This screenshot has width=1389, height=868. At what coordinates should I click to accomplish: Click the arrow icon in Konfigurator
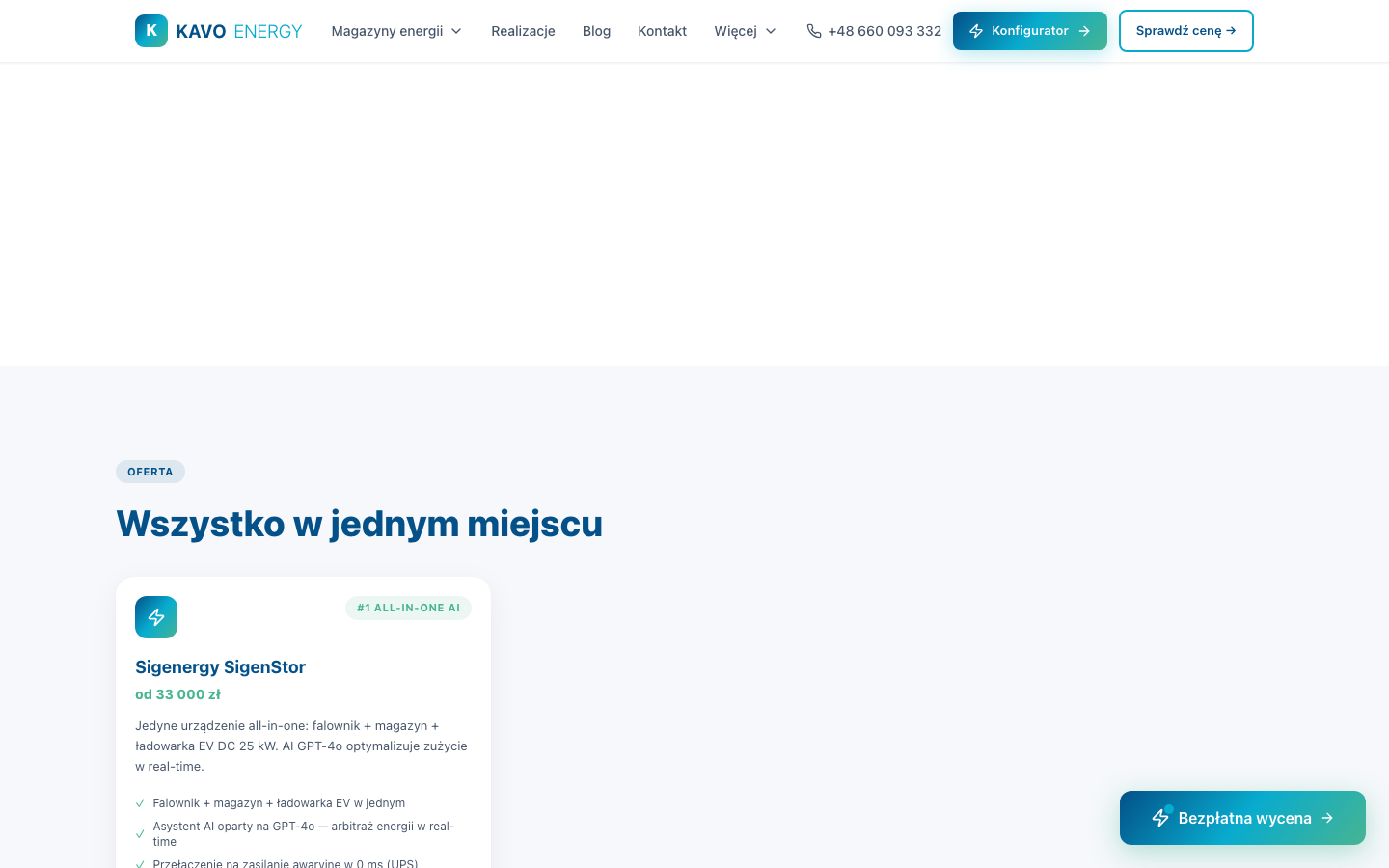coord(1084,31)
